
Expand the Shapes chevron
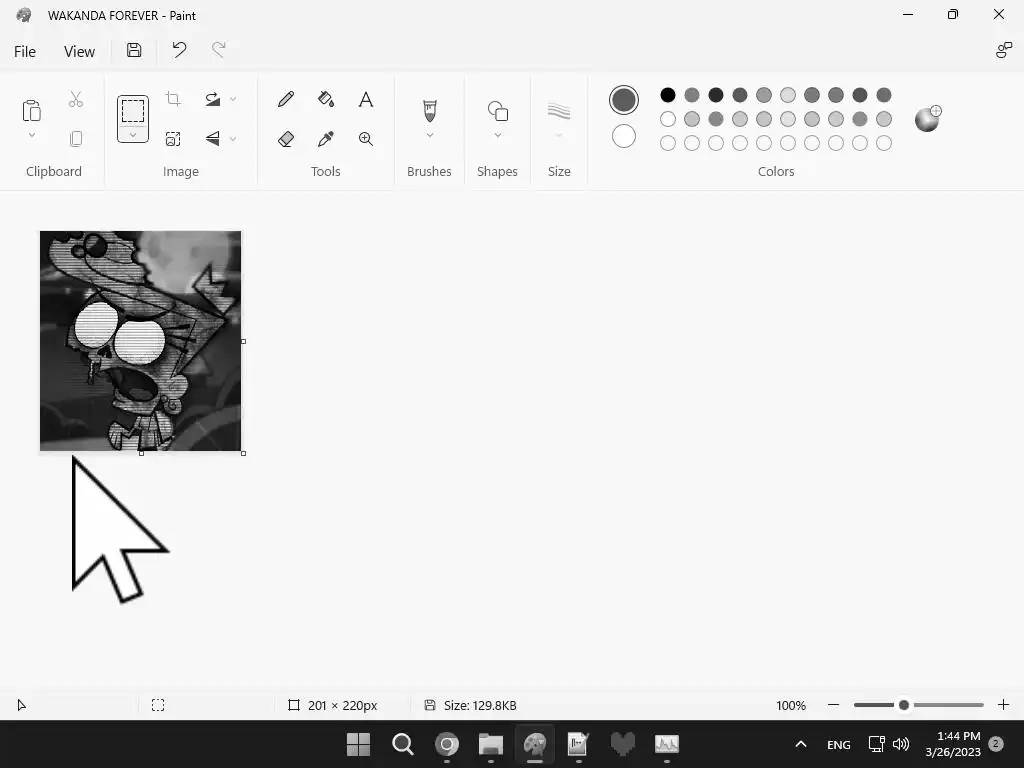(498, 135)
